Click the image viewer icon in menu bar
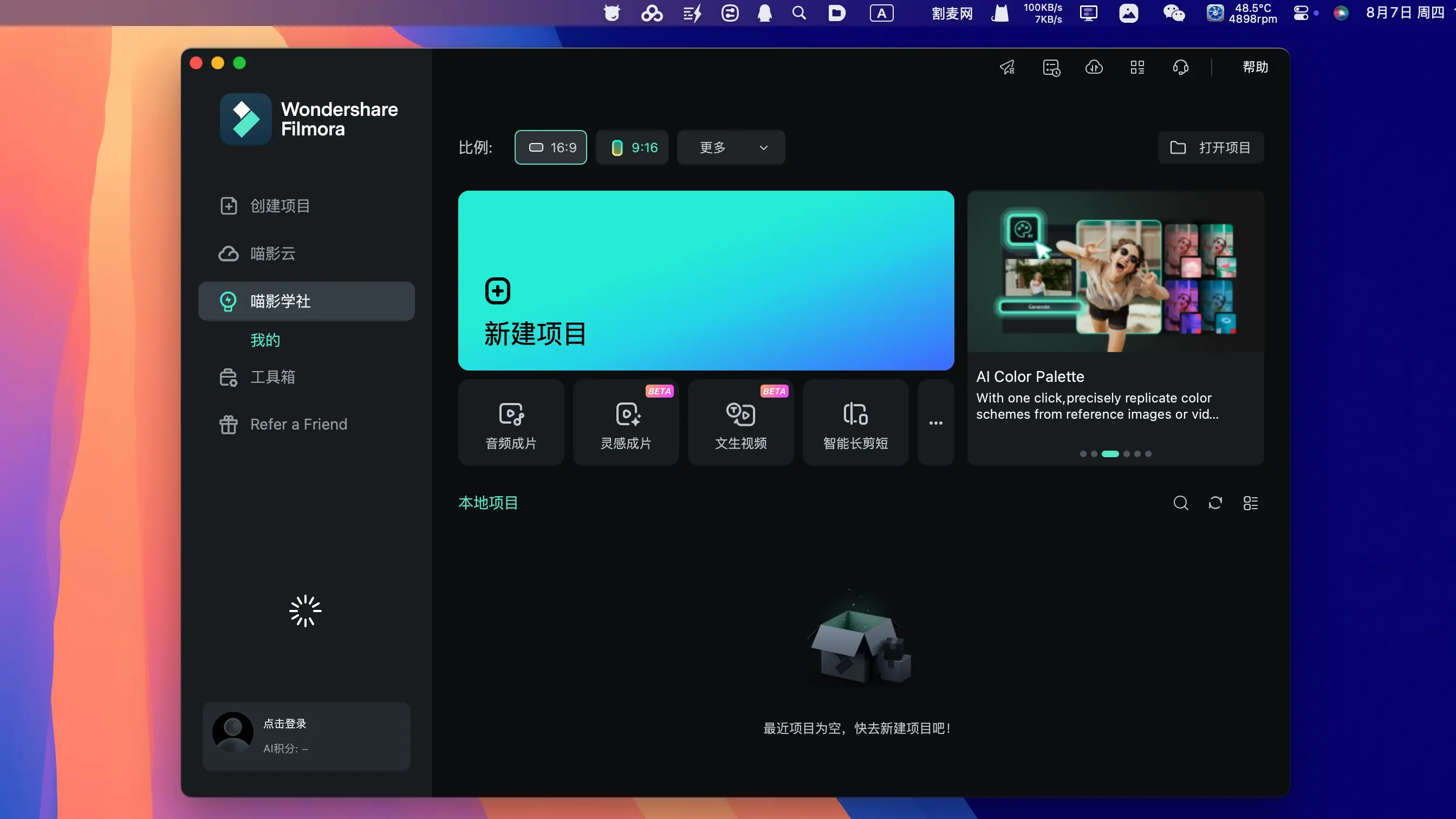 [1128, 12]
